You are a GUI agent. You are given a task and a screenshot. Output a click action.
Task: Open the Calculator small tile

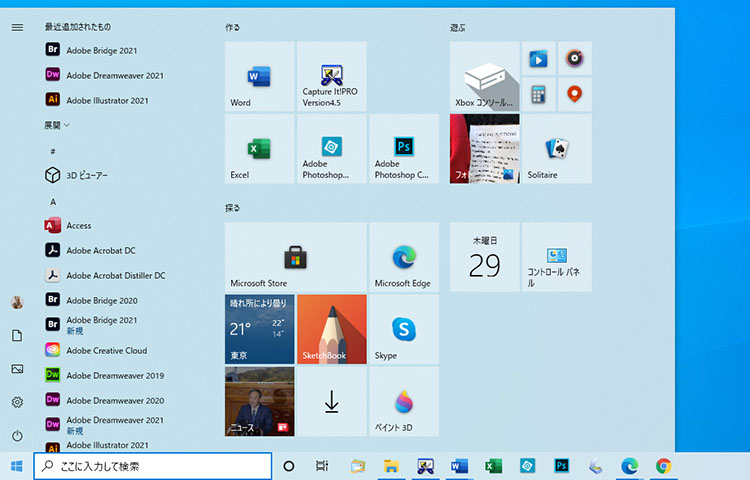[x=538, y=95]
